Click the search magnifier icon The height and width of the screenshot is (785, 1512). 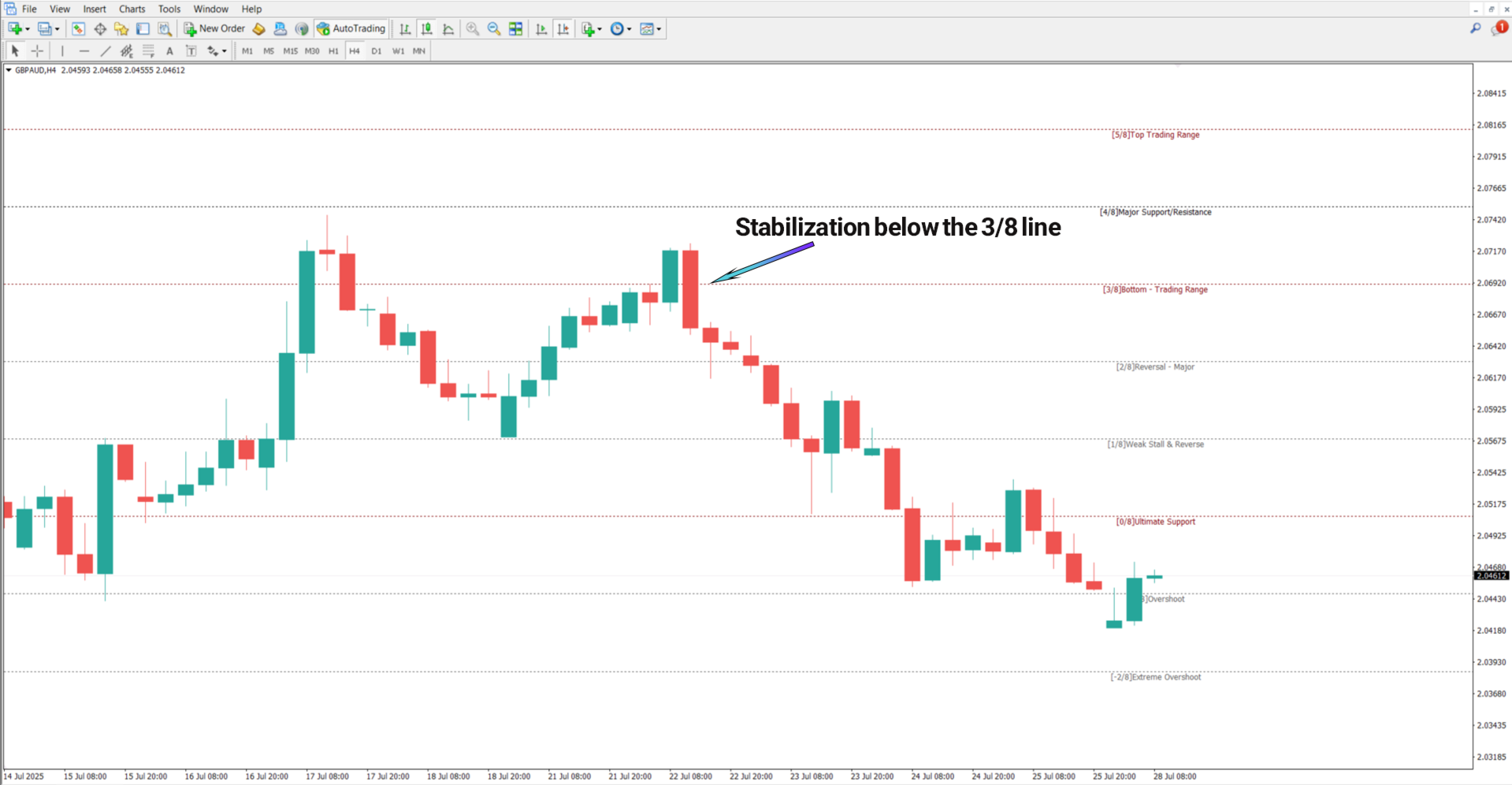(x=1475, y=28)
